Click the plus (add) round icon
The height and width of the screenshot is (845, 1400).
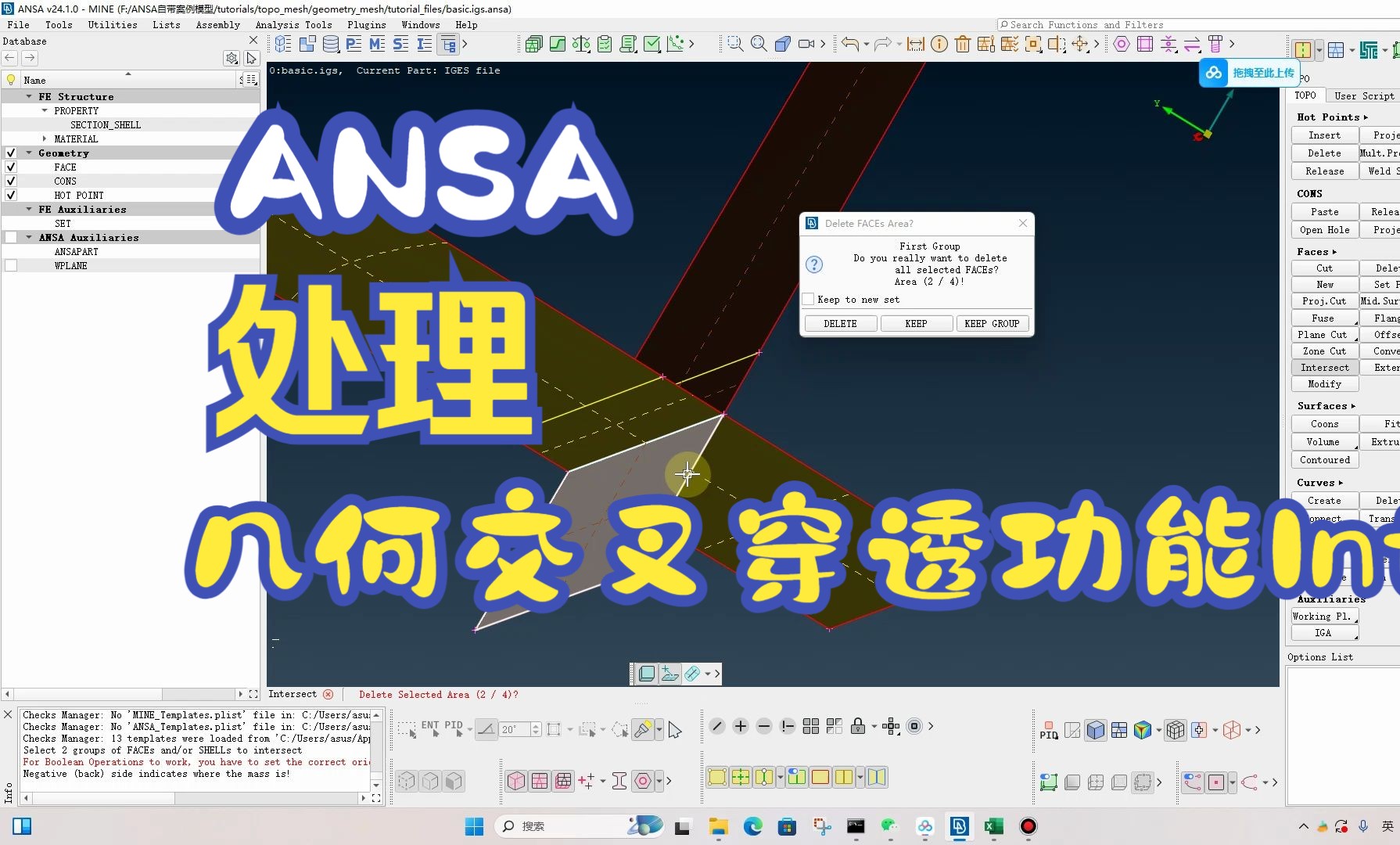coord(741,726)
